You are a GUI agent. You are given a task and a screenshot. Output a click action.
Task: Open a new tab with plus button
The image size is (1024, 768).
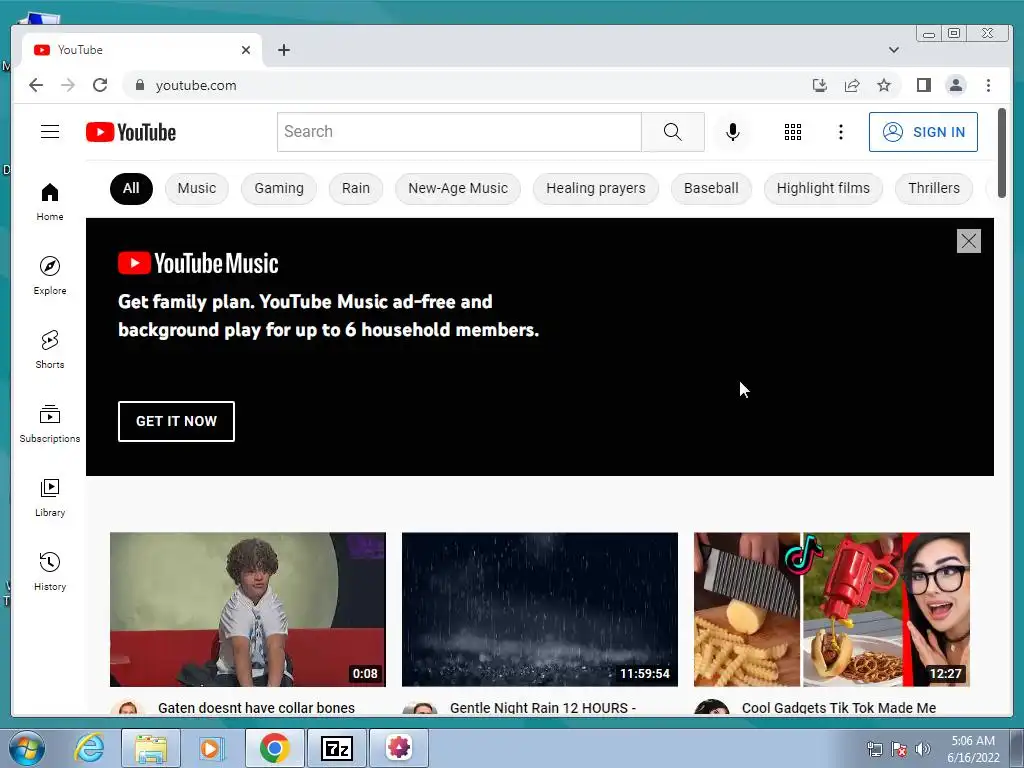point(283,50)
